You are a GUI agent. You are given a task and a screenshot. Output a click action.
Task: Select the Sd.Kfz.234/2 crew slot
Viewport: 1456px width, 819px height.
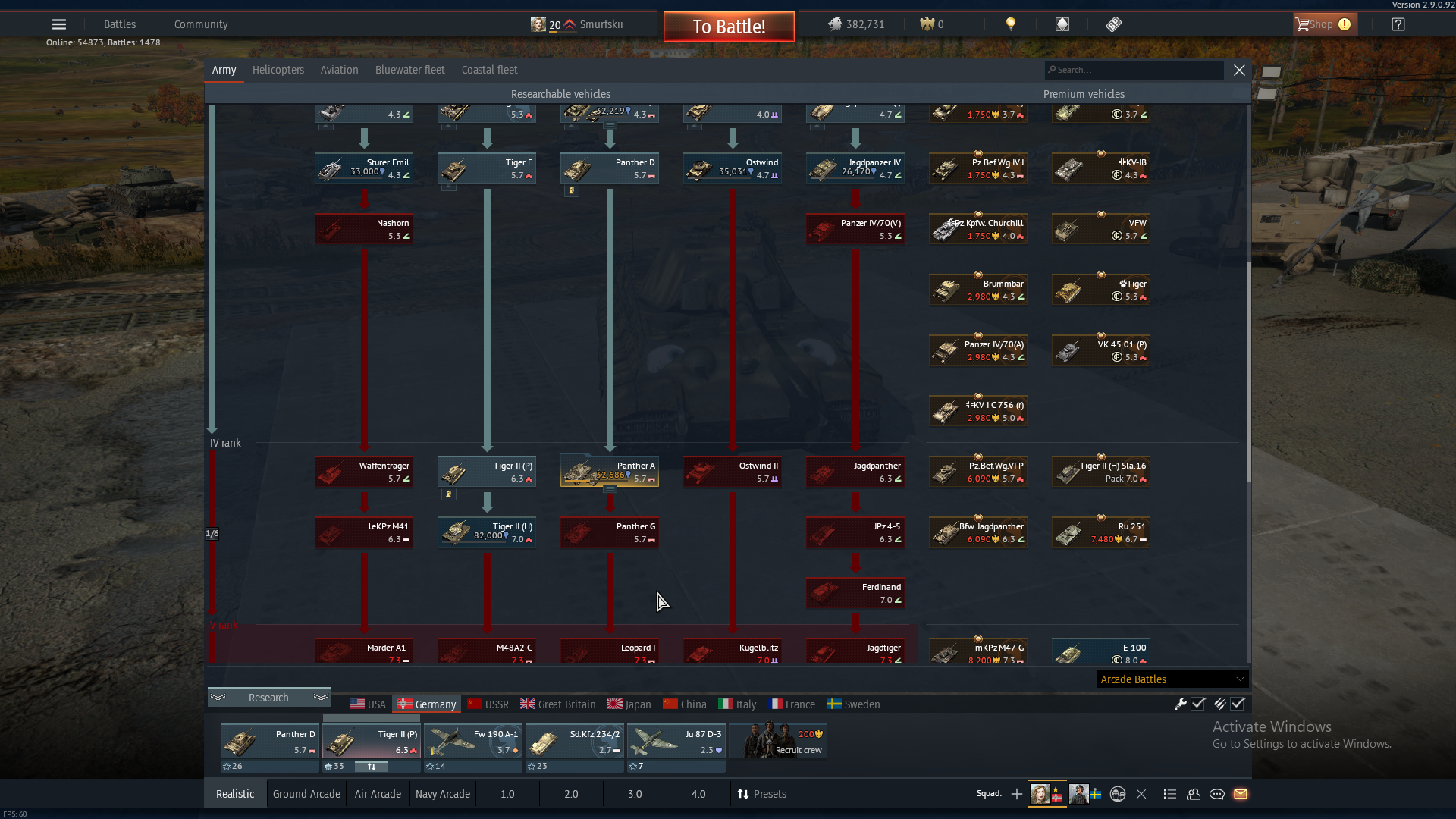click(x=574, y=742)
